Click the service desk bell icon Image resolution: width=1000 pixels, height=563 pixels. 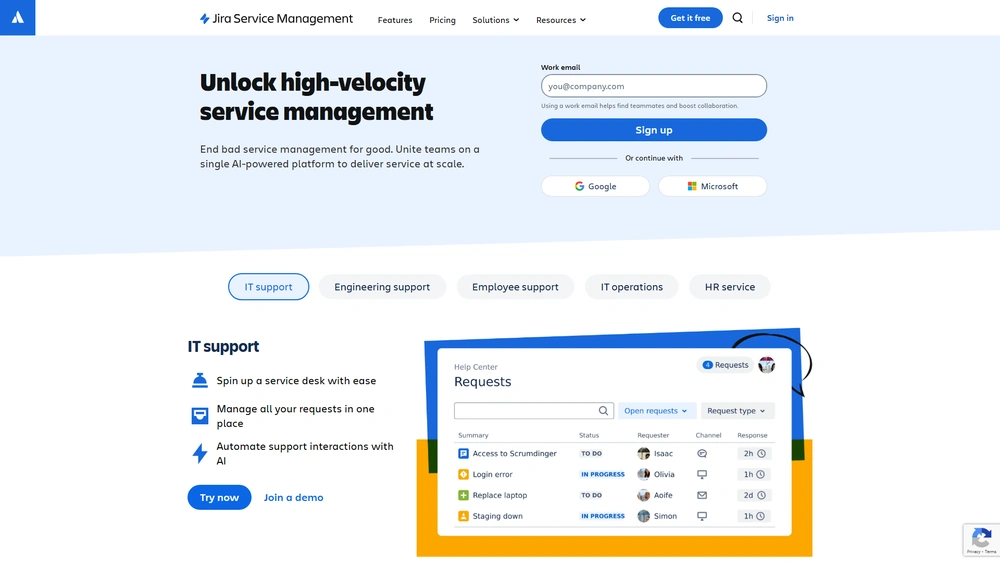[x=200, y=380]
